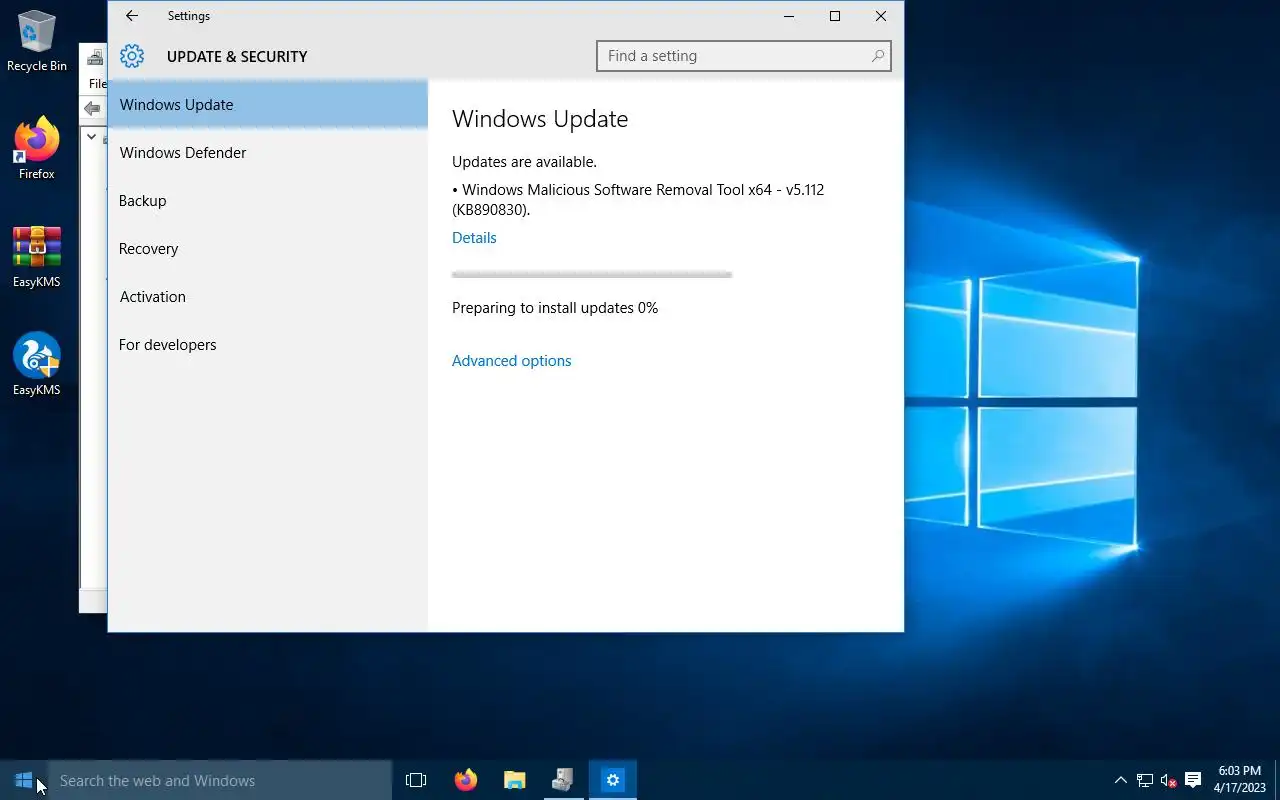The width and height of the screenshot is (1280, 800).
Task: Select Windows Update in the sidebar
Action: (x=268, y=104)
